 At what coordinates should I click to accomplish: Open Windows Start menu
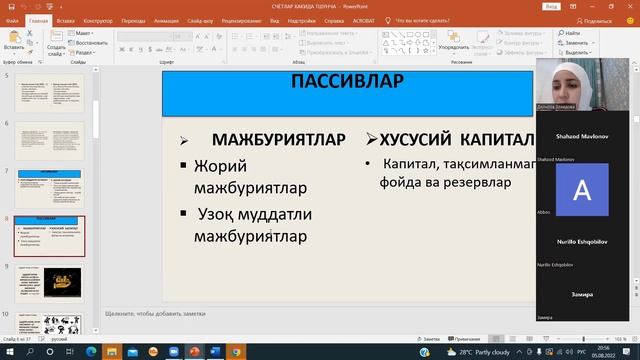9,351
